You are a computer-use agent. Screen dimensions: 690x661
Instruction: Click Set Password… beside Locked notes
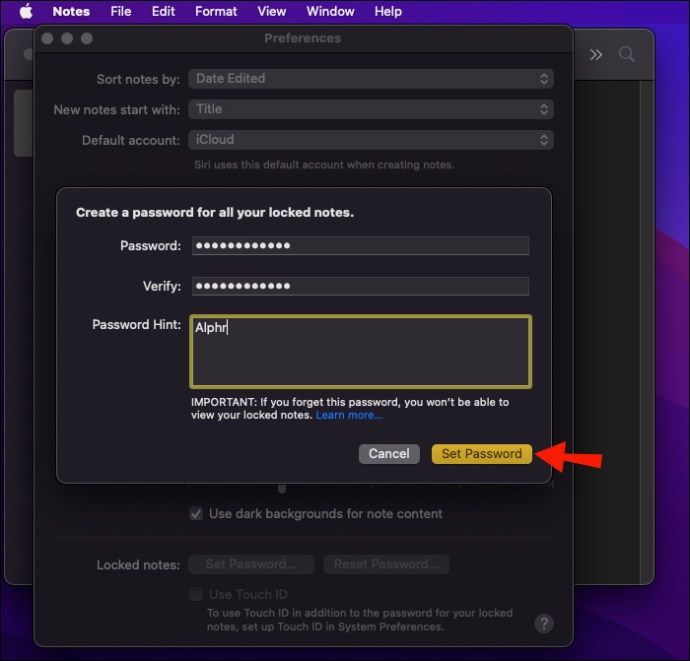(x=251, y=564)
